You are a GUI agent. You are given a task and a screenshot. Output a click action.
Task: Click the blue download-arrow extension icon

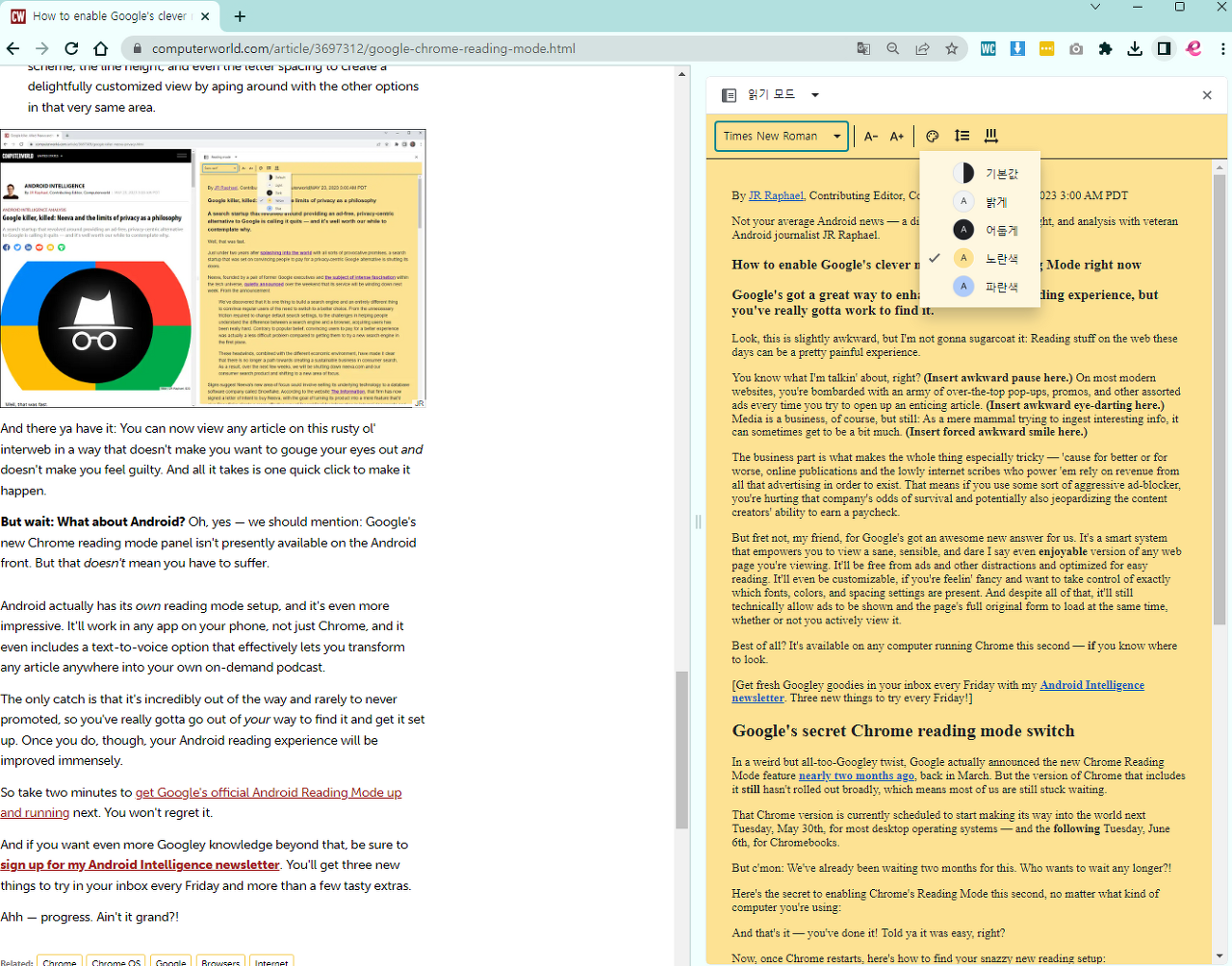(1017, 48)
